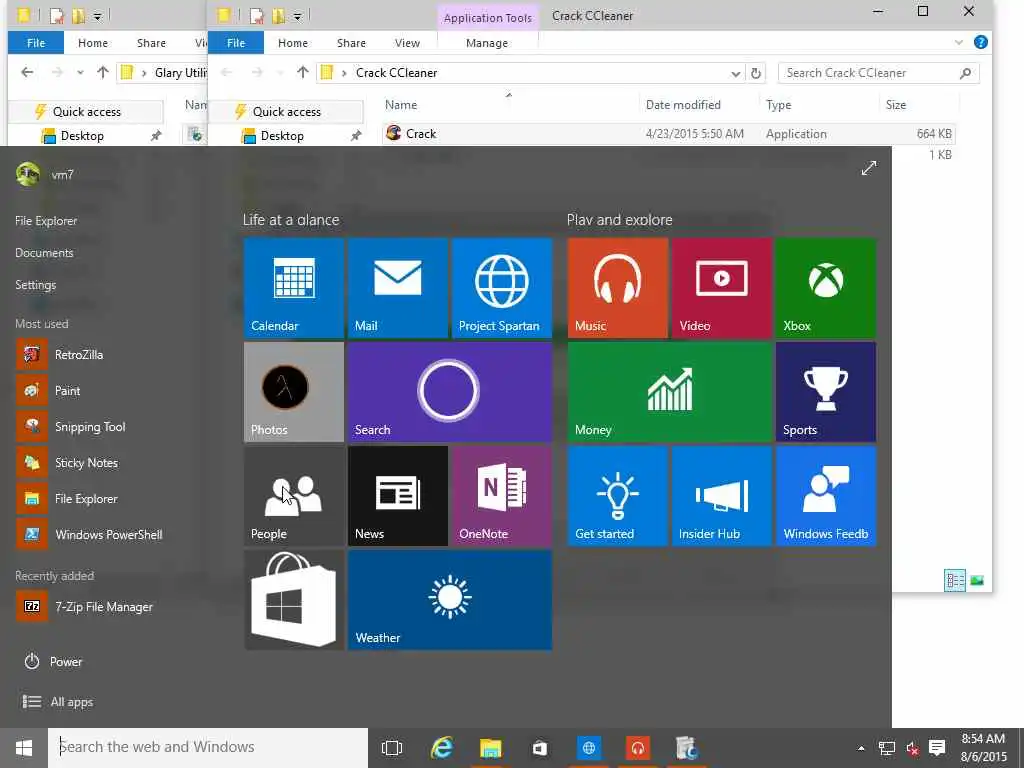Open the Windows Feedback tile
This screenshot has width=1024, height=768.
click(826, 496)
